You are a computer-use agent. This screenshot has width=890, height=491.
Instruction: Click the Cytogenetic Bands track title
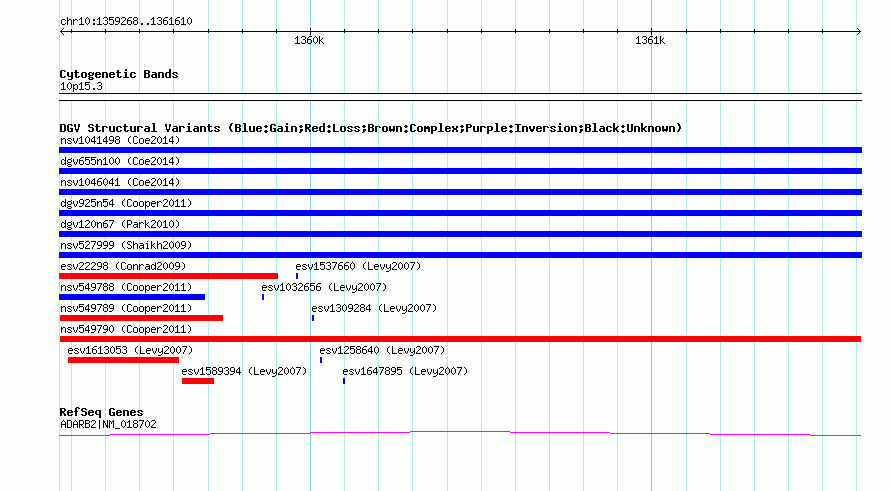tap(119, 74)
